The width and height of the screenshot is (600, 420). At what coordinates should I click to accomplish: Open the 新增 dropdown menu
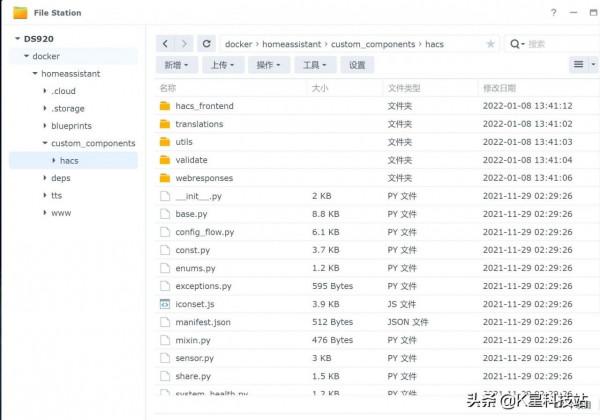177,65
